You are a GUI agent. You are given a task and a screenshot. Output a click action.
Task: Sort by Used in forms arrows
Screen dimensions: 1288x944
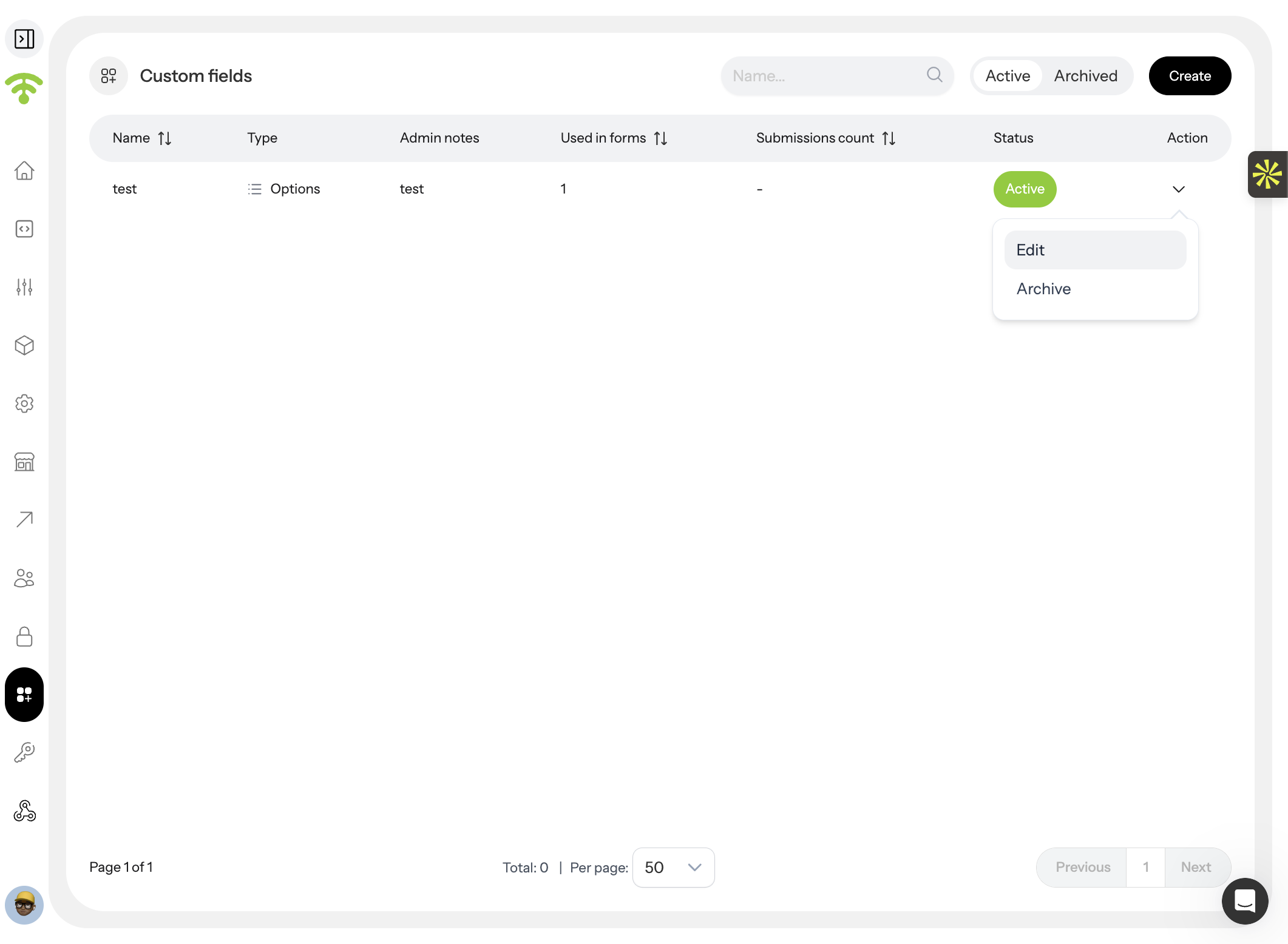(x=661, y=138)
